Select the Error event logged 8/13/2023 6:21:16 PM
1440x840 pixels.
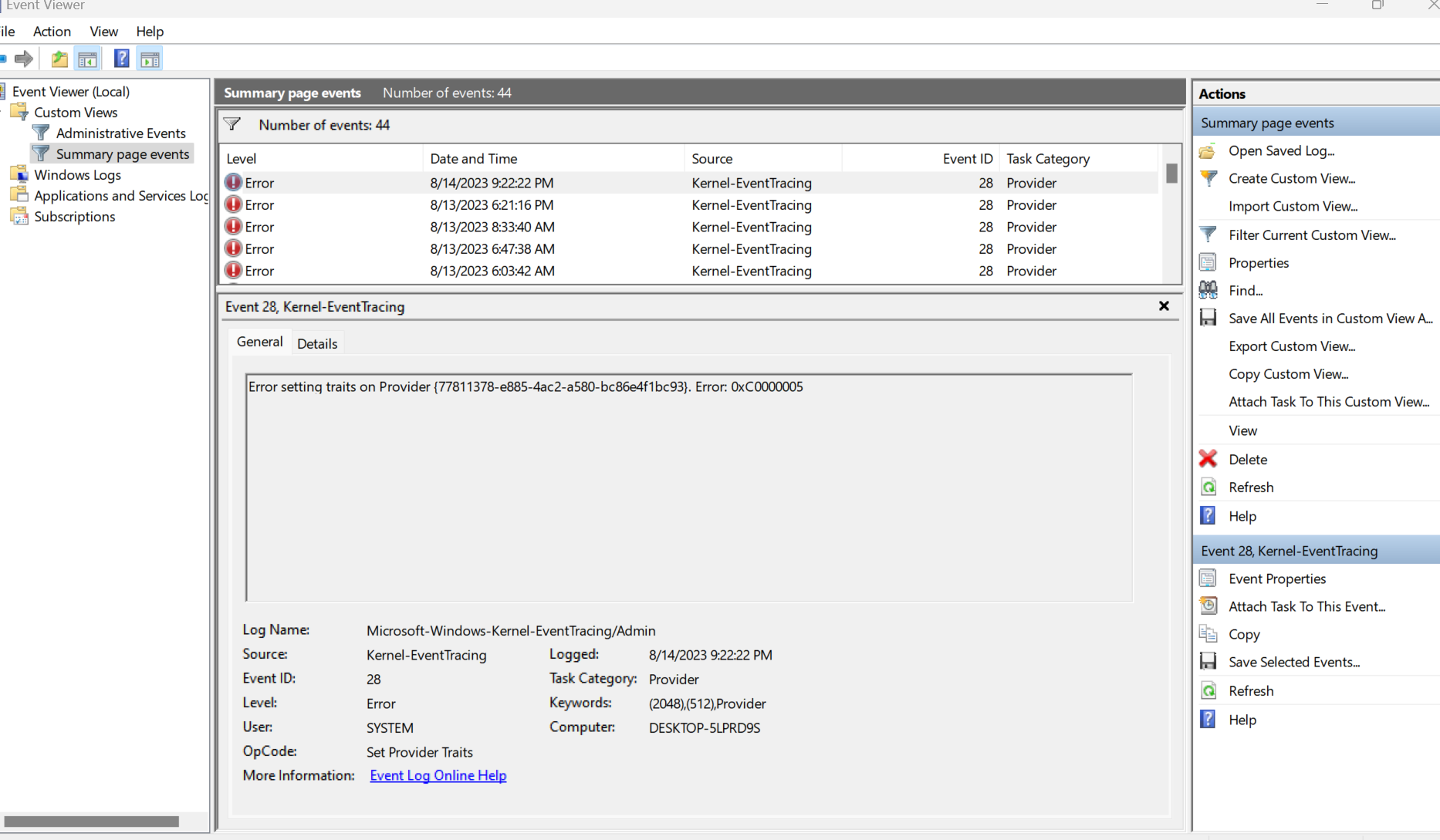[492, 204]
